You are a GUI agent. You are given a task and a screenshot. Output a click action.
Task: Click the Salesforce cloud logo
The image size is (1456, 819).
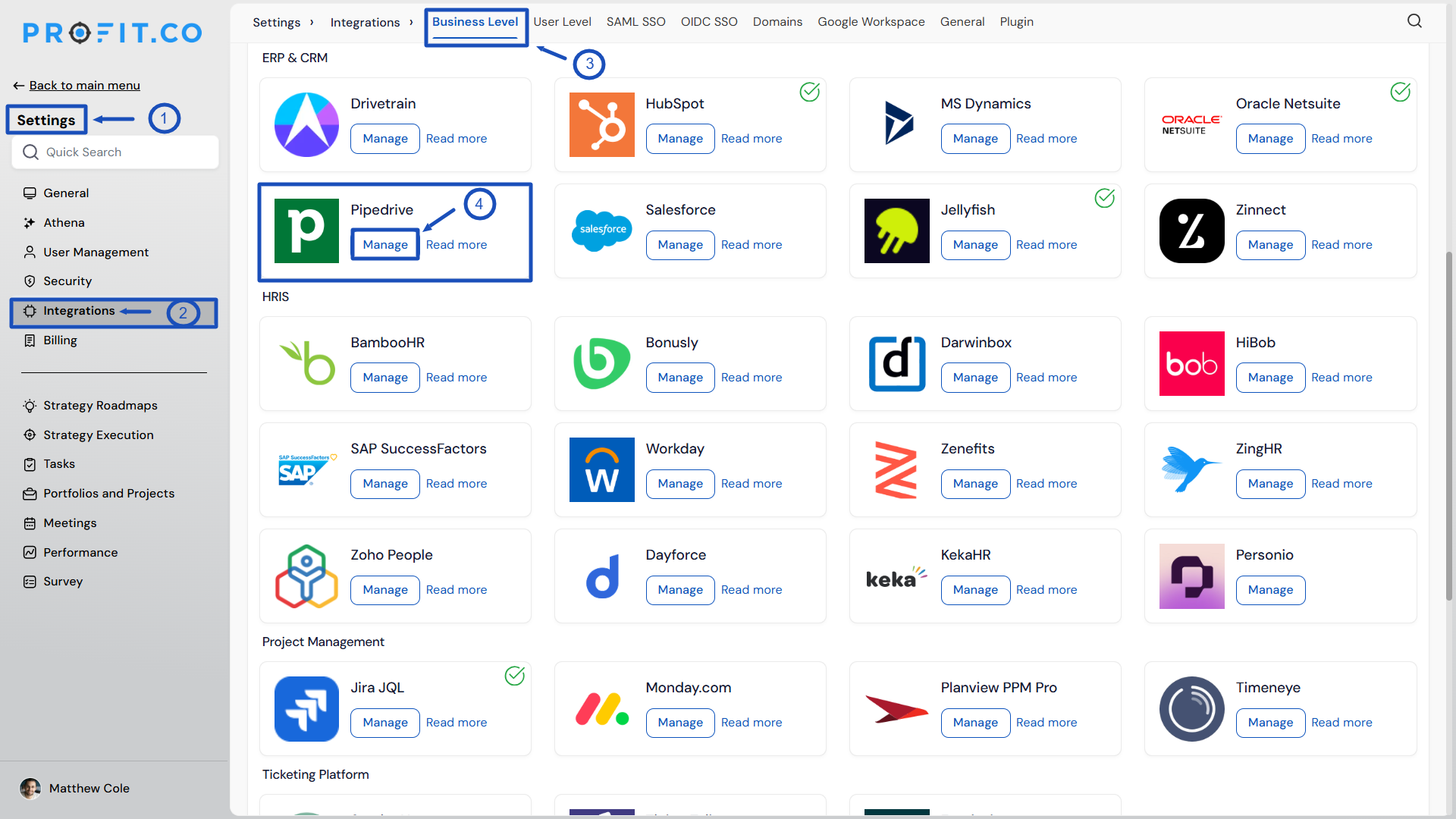pyautogui.click(x=601, y=231)
